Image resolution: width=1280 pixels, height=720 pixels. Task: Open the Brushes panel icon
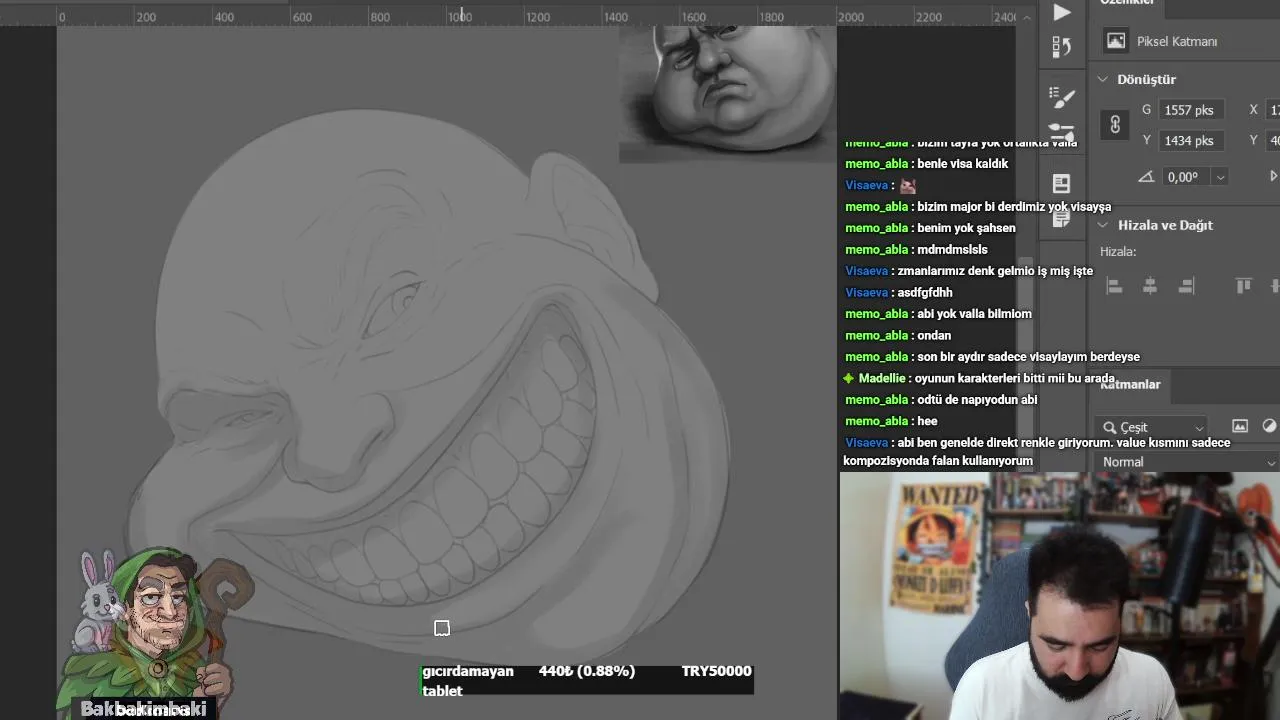pos(1062,133)
